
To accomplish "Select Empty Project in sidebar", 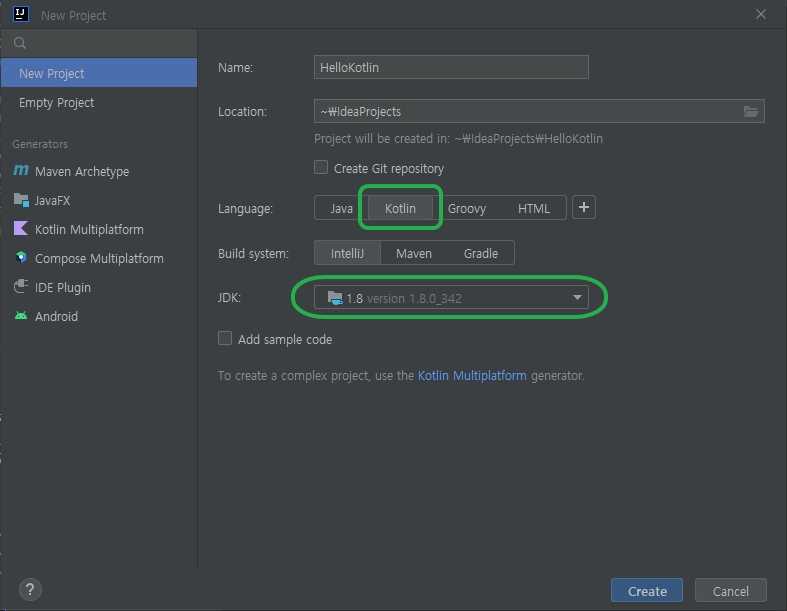I will (99, 102).
